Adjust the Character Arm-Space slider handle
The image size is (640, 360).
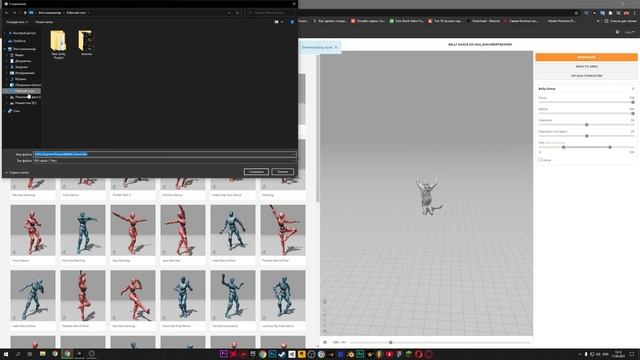click(x=587, y=136)
